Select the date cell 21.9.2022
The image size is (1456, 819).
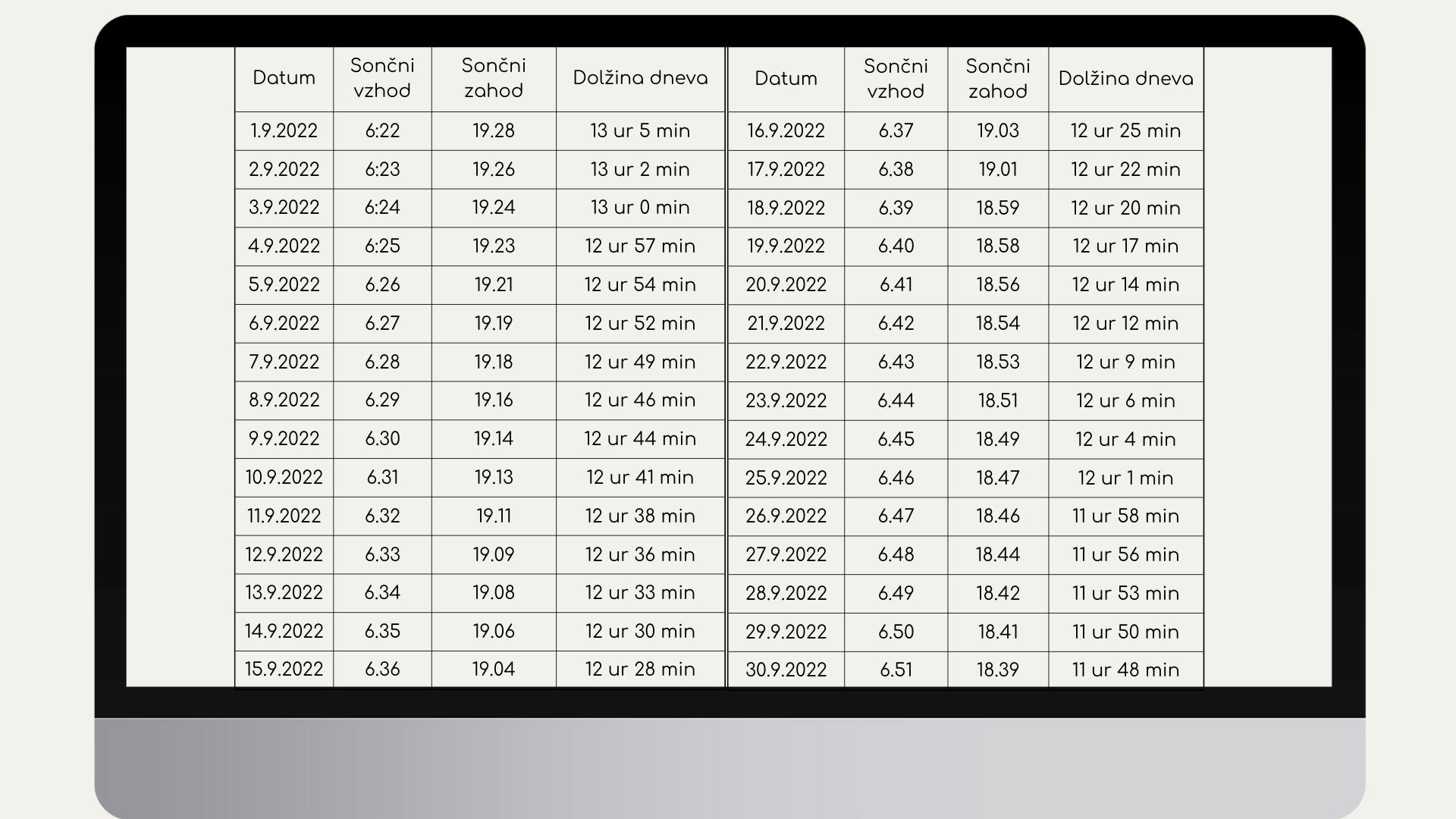point(786,324)
